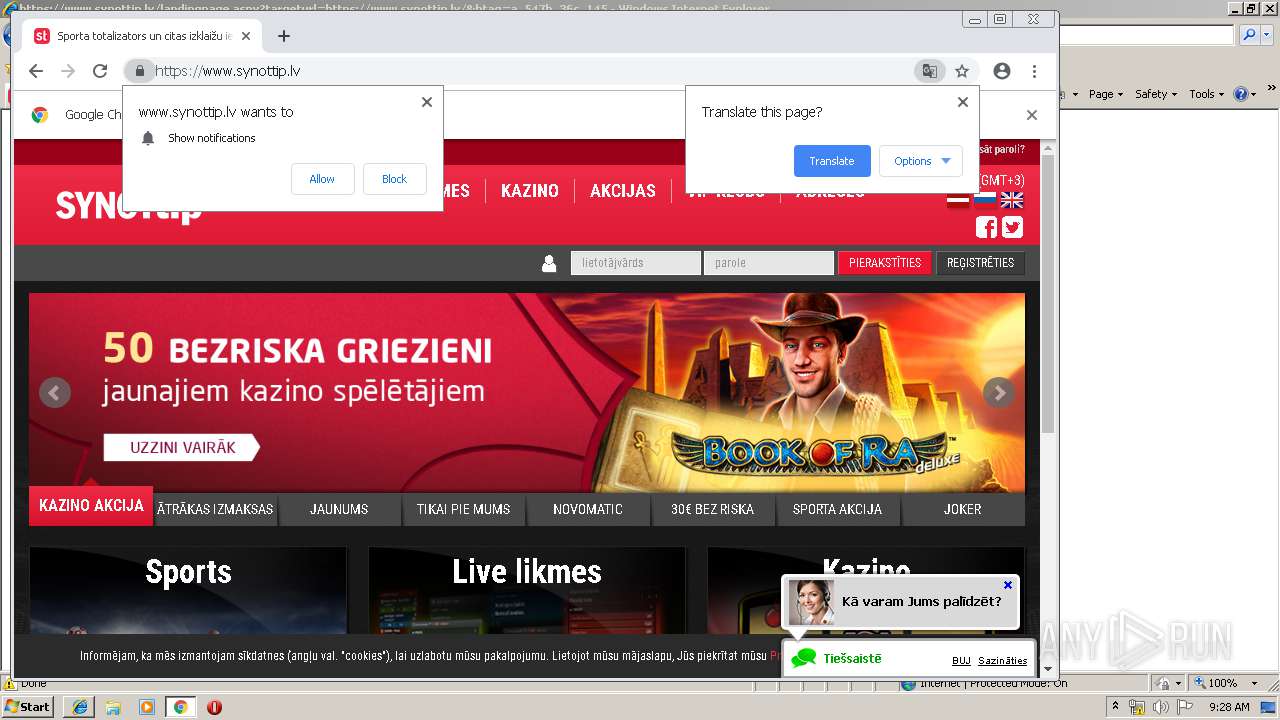View site security lock icon

tap(140, 71)
